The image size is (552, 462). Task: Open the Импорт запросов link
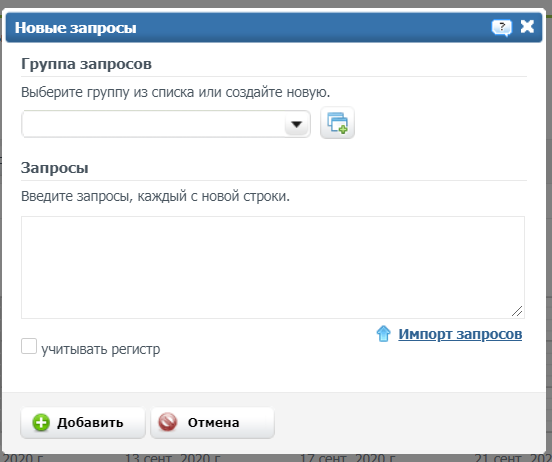(x=460, y=334)
